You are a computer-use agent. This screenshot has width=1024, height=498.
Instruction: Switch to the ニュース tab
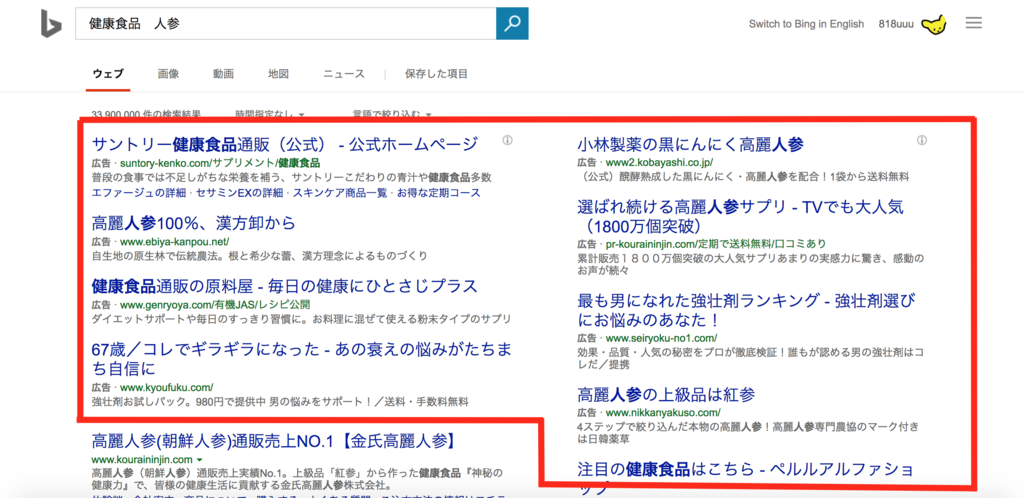tap(344, 74)
